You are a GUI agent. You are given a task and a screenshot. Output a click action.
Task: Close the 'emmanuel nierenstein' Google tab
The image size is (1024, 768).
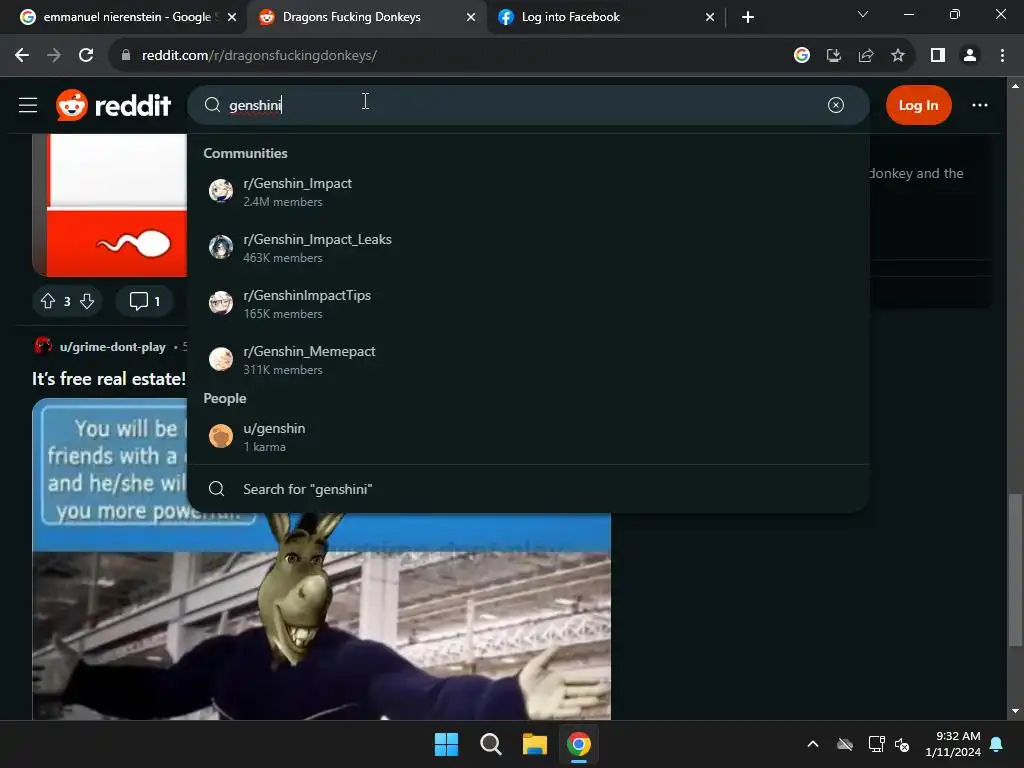[x=232, y=17]
